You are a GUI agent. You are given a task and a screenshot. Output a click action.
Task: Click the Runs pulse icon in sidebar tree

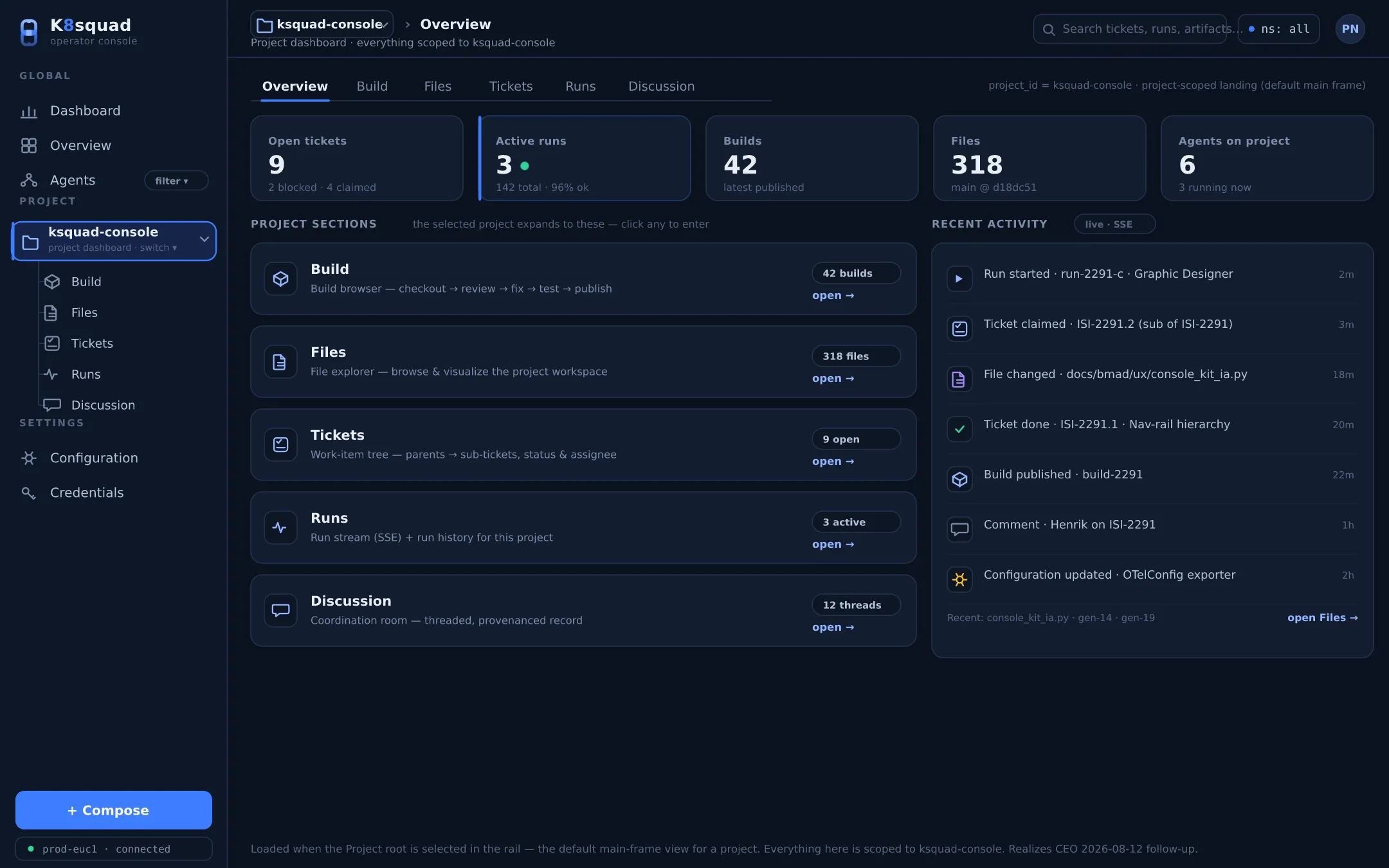51,374
